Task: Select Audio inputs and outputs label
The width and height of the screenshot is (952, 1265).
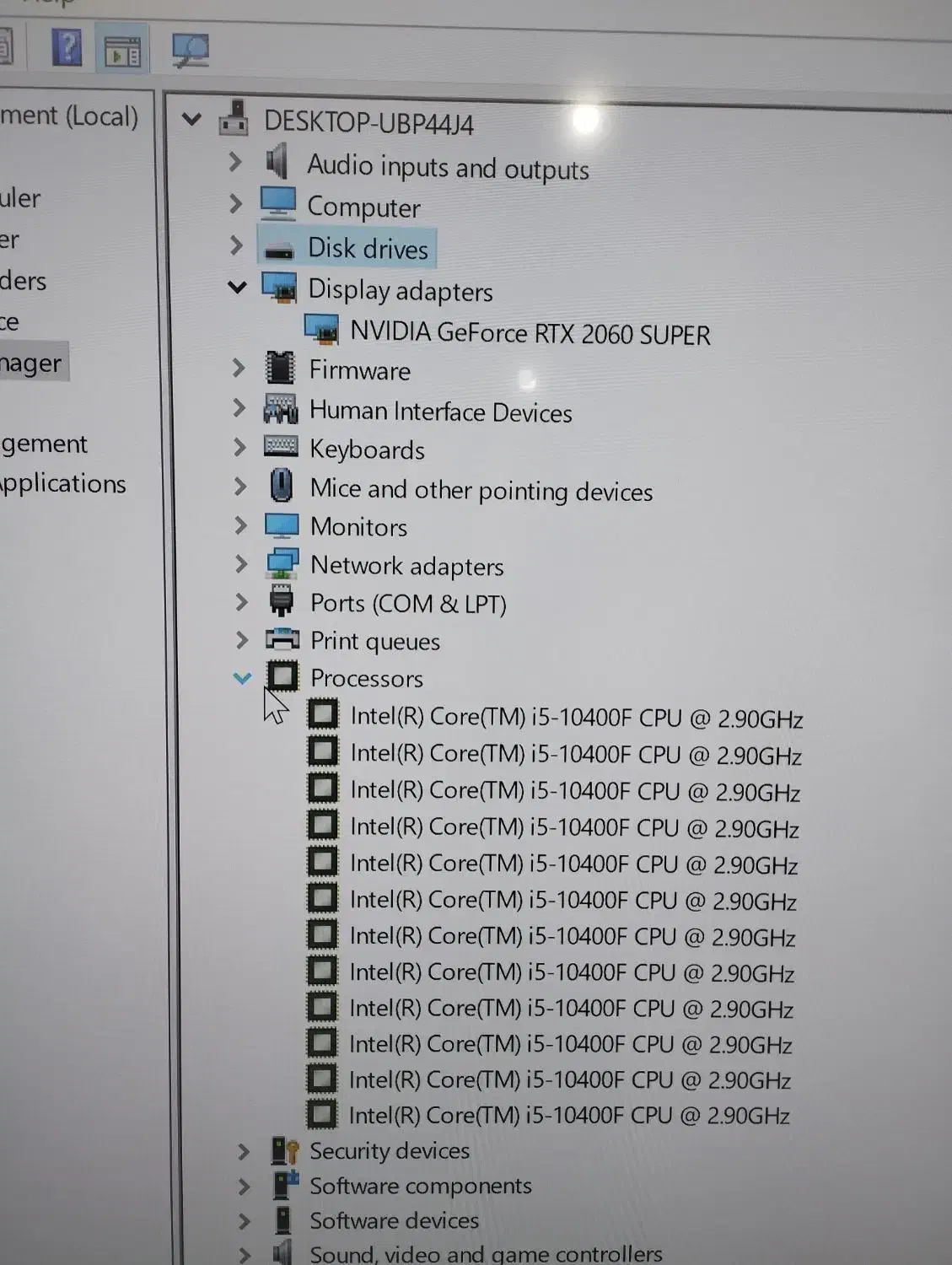Action: point(448,167)
